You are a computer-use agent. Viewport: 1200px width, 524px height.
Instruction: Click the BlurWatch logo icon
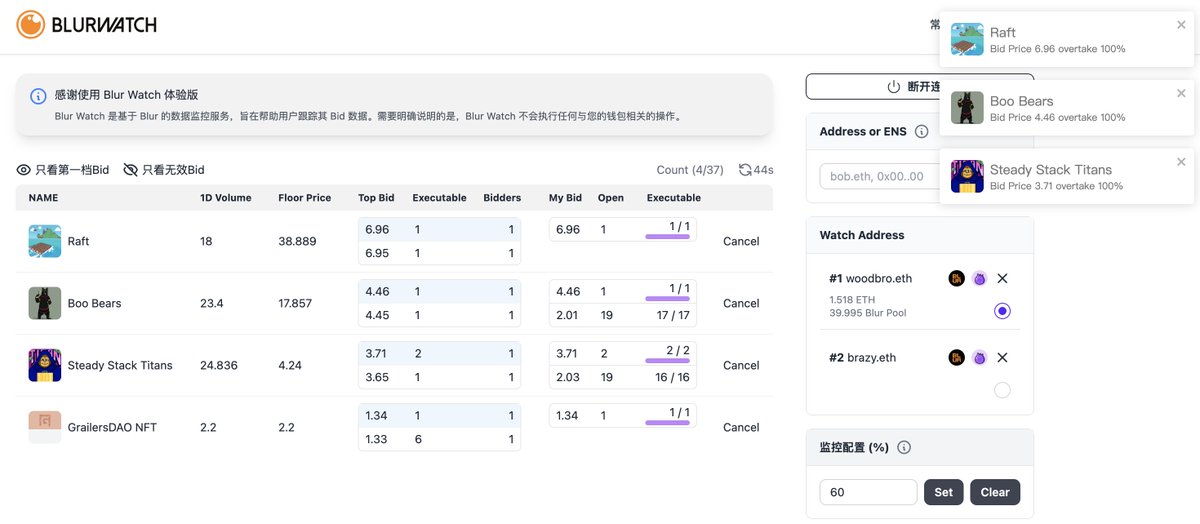[x=31, y=24]
